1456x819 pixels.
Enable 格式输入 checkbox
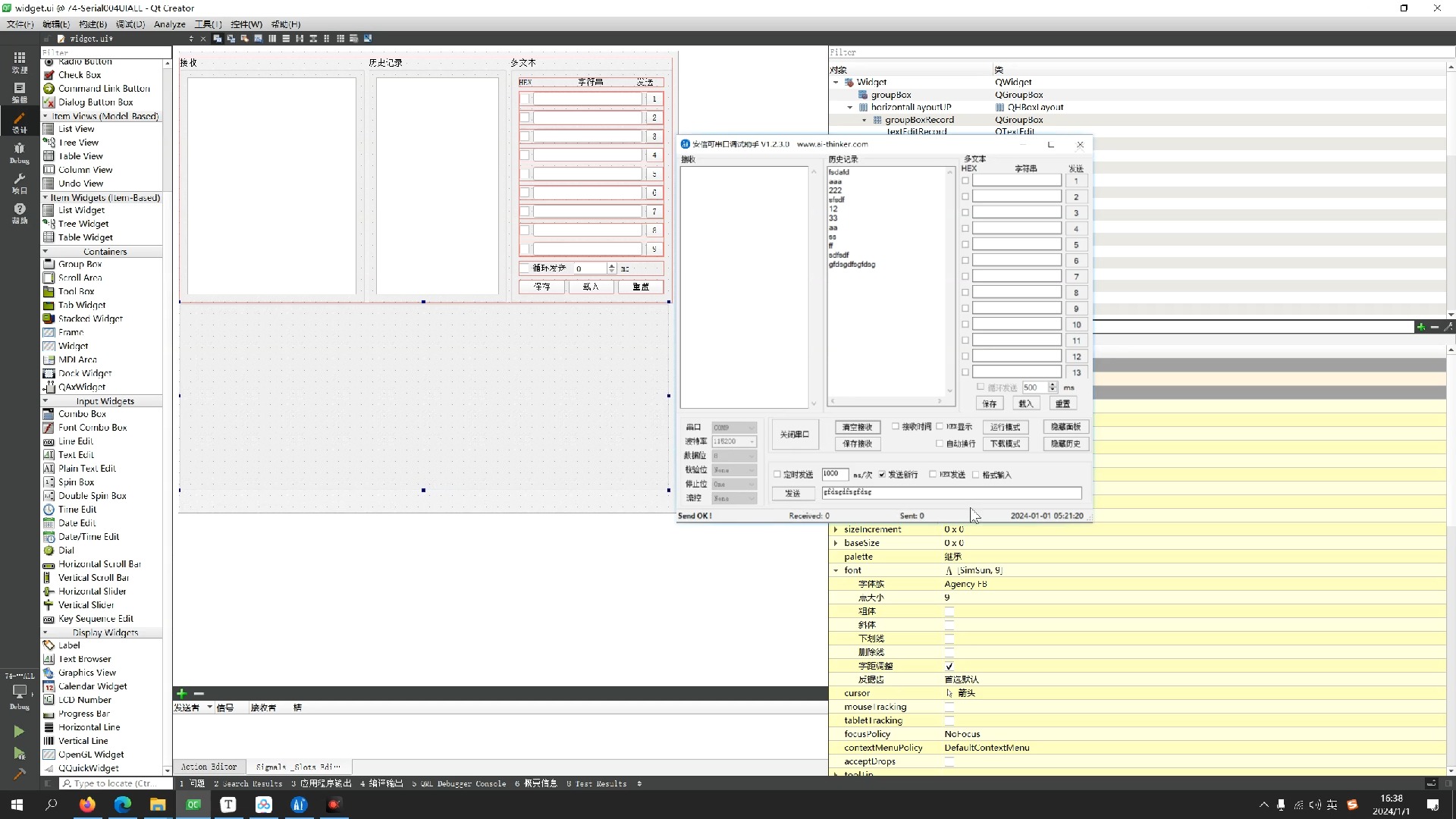tap(976, 475)
